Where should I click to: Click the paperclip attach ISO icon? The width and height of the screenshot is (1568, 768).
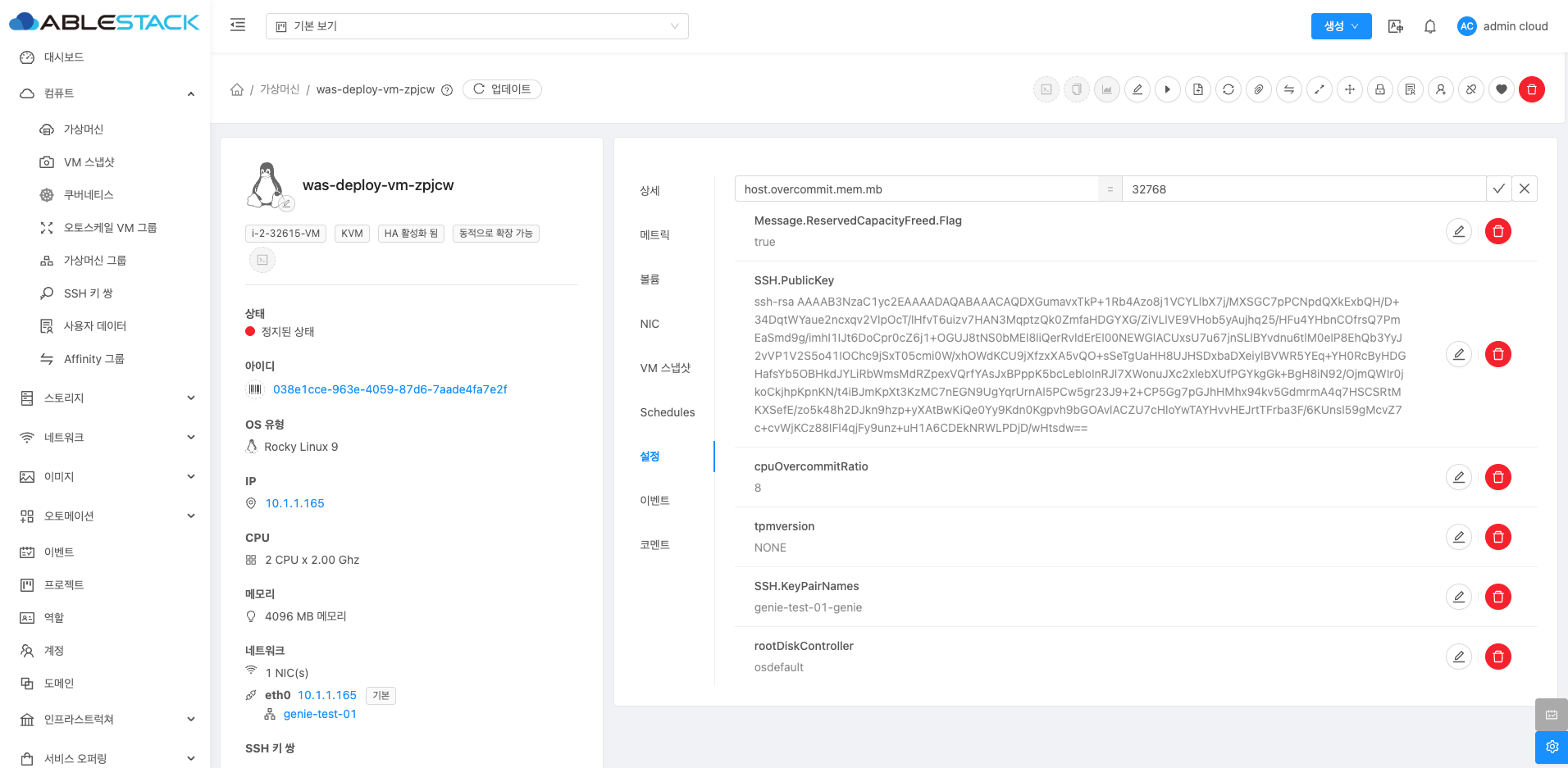[1258, 89]
